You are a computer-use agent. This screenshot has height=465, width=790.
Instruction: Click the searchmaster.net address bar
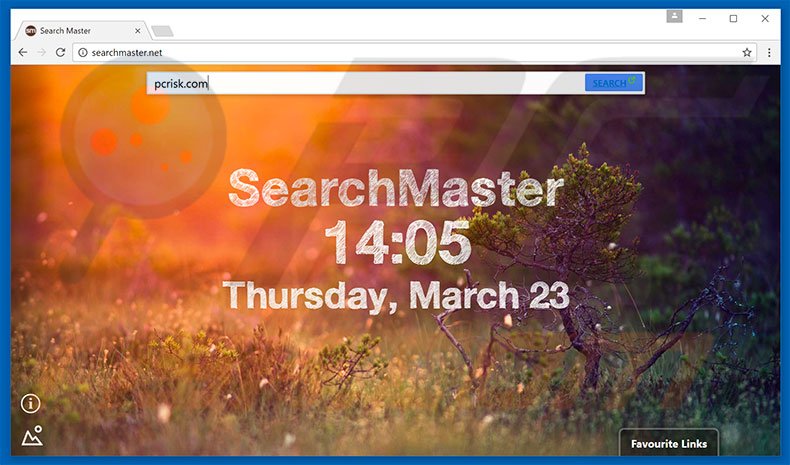tap(414, 52)
